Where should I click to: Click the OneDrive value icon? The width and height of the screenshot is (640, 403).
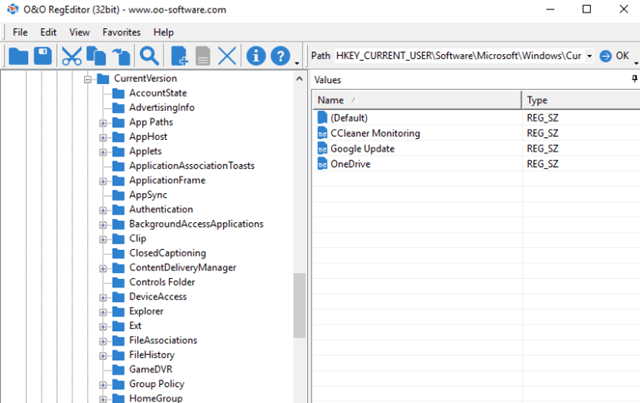click(322, 164)
